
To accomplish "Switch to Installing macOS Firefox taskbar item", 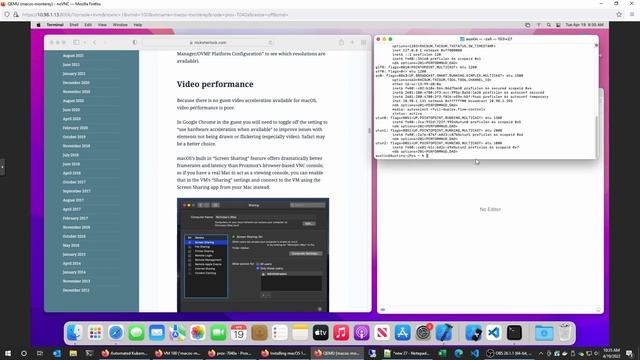I will (284, 353).
